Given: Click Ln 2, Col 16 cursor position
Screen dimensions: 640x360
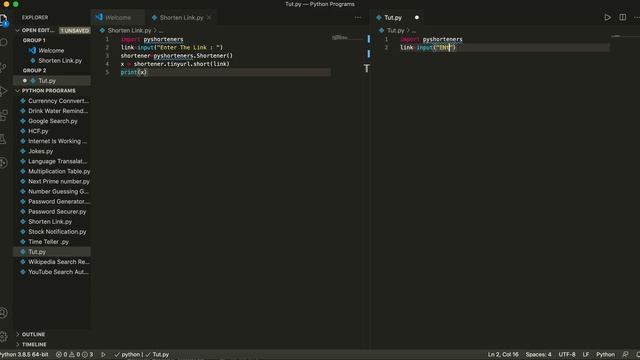Looking at the screenshot, I should (x=503, y=355).
